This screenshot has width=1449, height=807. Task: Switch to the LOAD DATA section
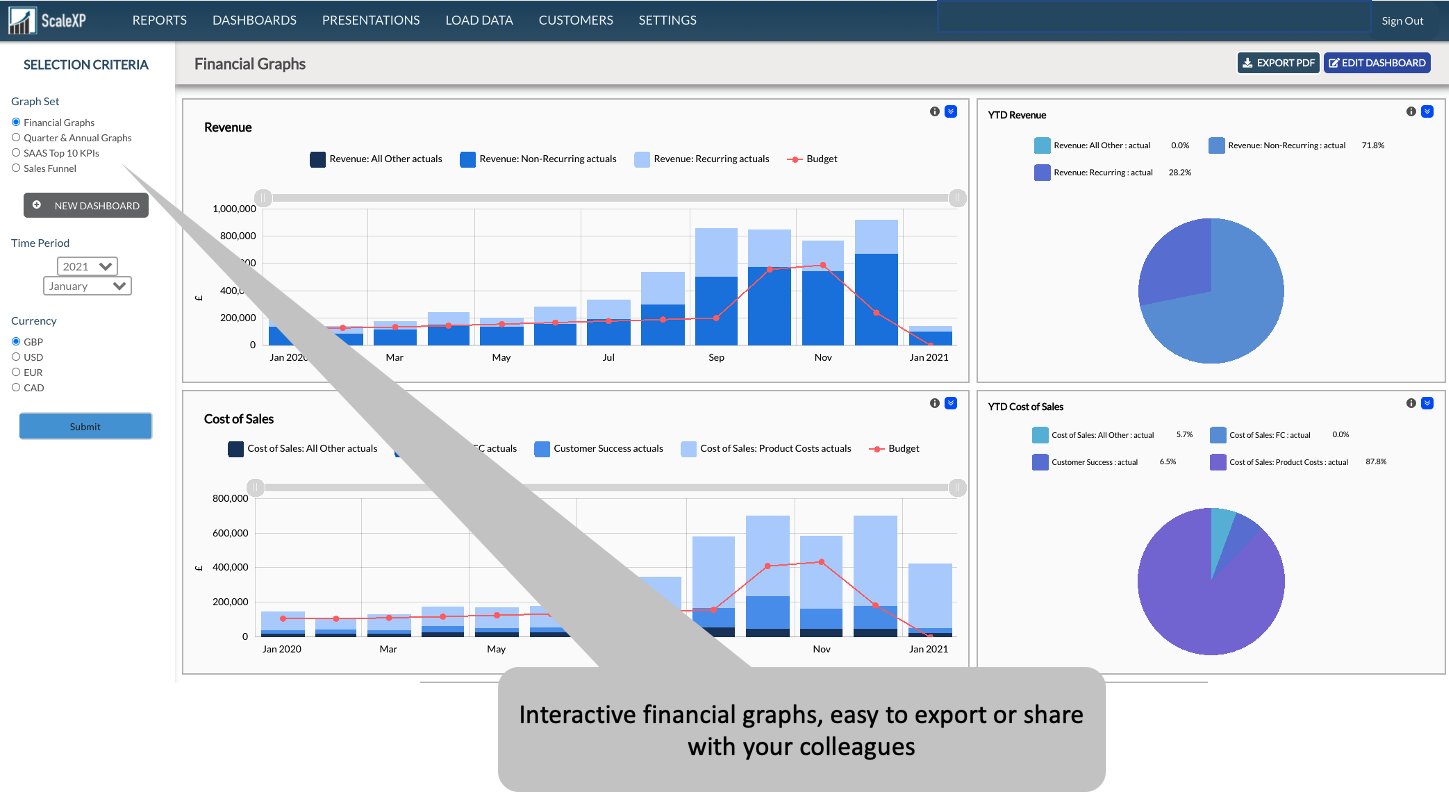coord(479,20)
